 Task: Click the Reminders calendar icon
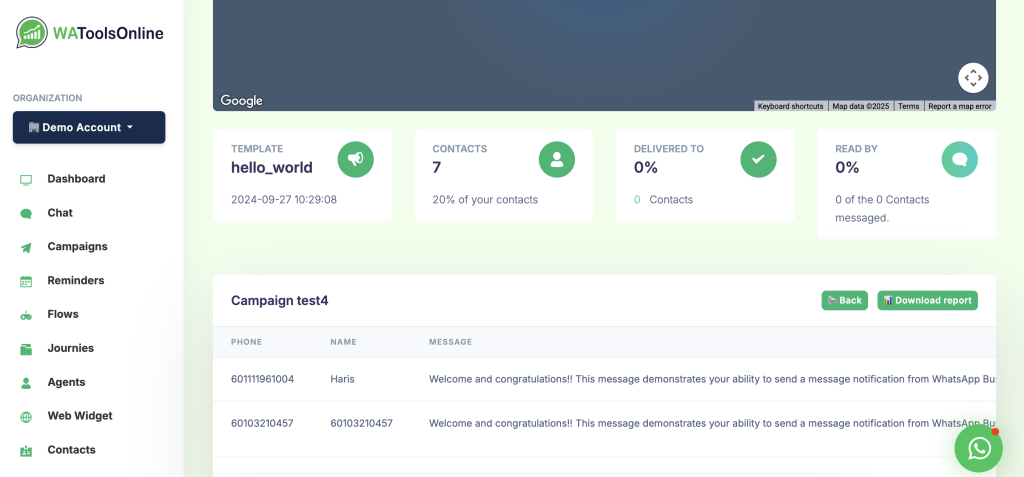tap(26, 282)
